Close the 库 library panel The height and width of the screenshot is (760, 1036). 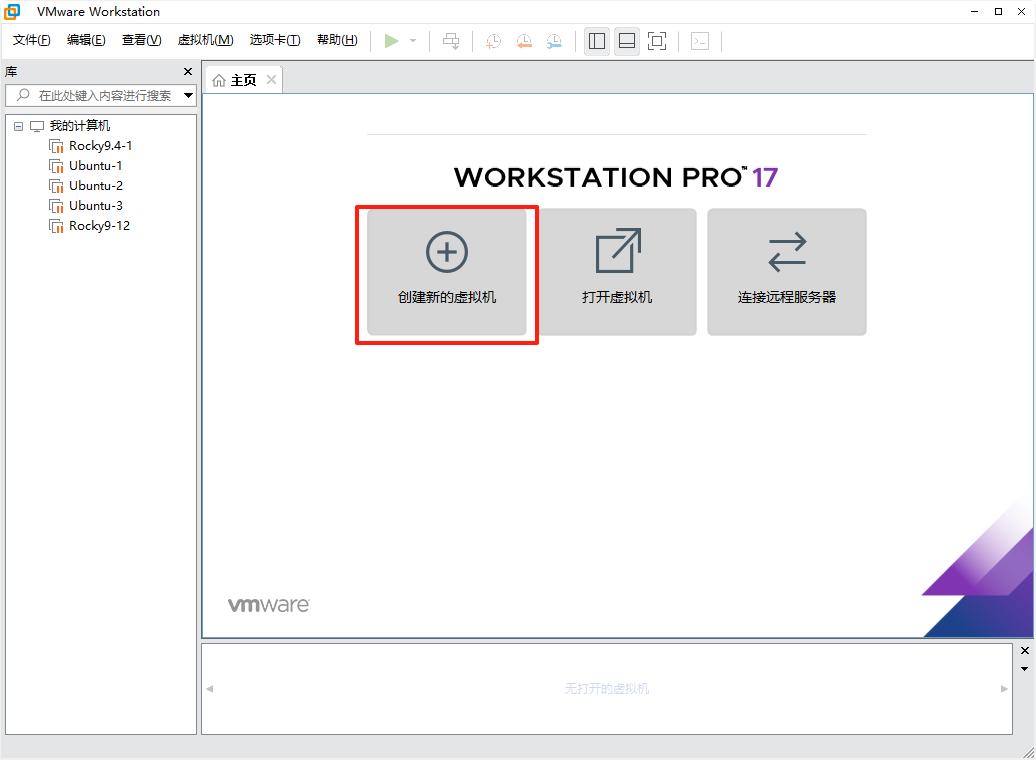tap(188, 71)
